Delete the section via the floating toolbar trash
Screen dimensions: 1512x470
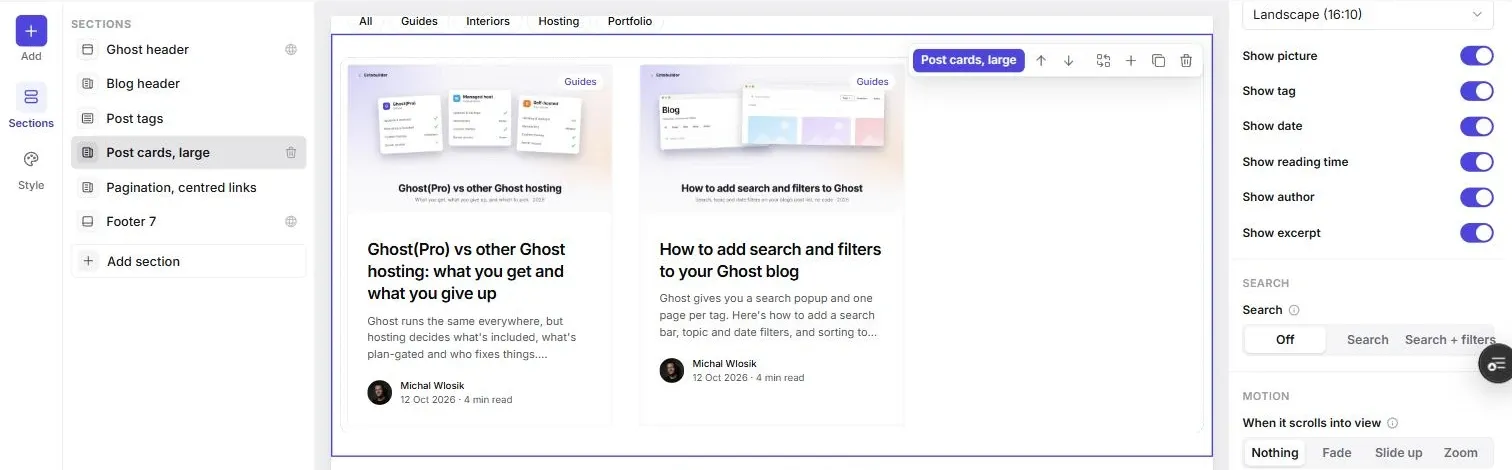(x=1186, y=60)
